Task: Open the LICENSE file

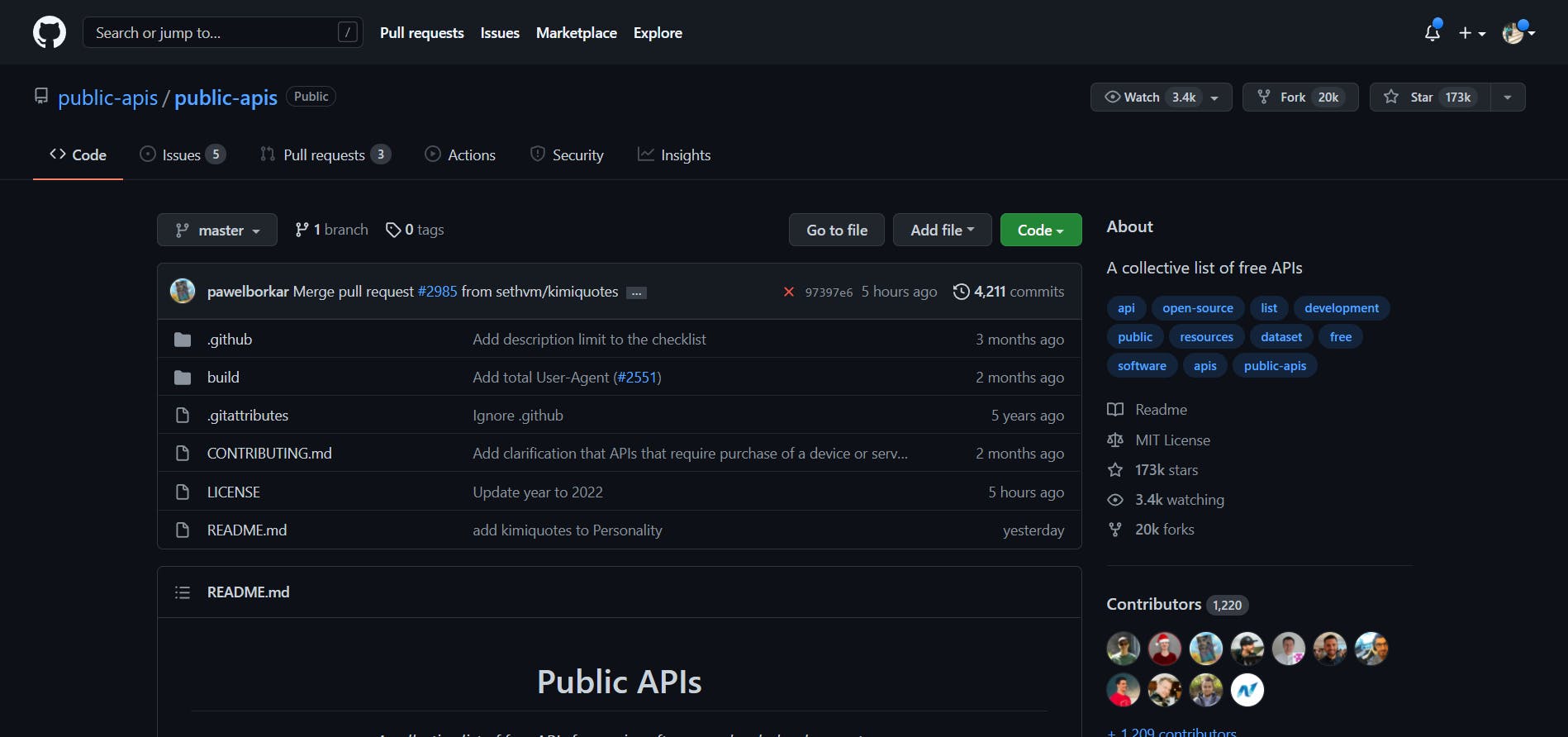Action: (x=234, y=492)
